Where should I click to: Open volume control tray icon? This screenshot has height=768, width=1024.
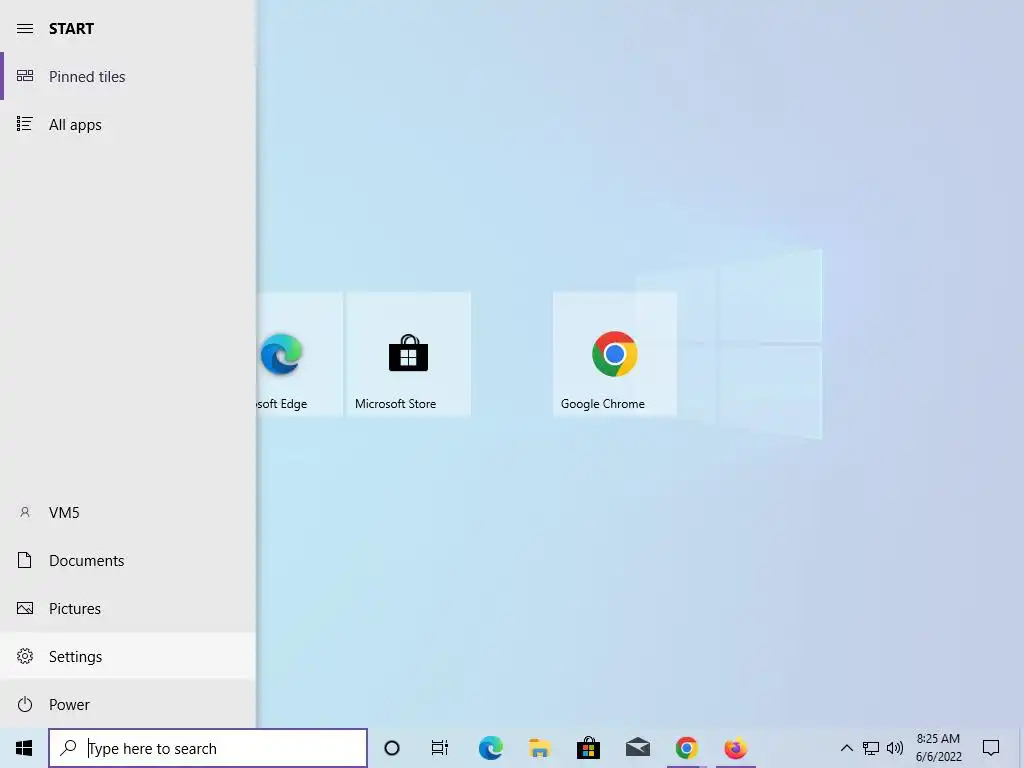(x=895, y=748)
